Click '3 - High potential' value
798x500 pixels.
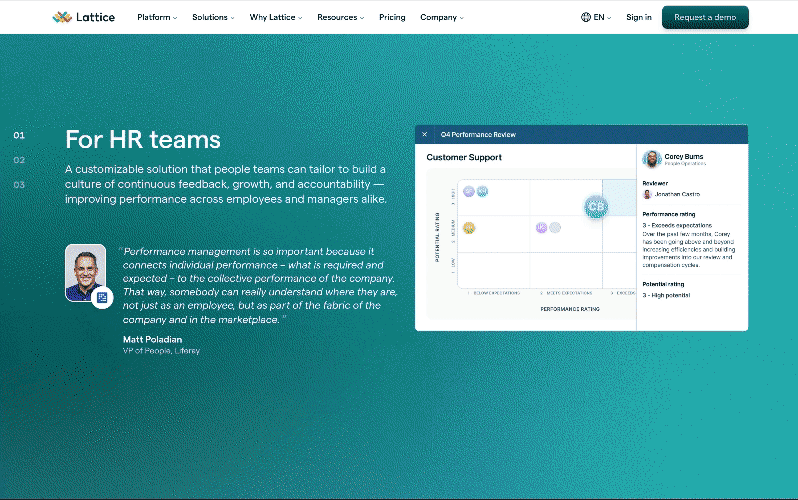click(x=666, y=295)
